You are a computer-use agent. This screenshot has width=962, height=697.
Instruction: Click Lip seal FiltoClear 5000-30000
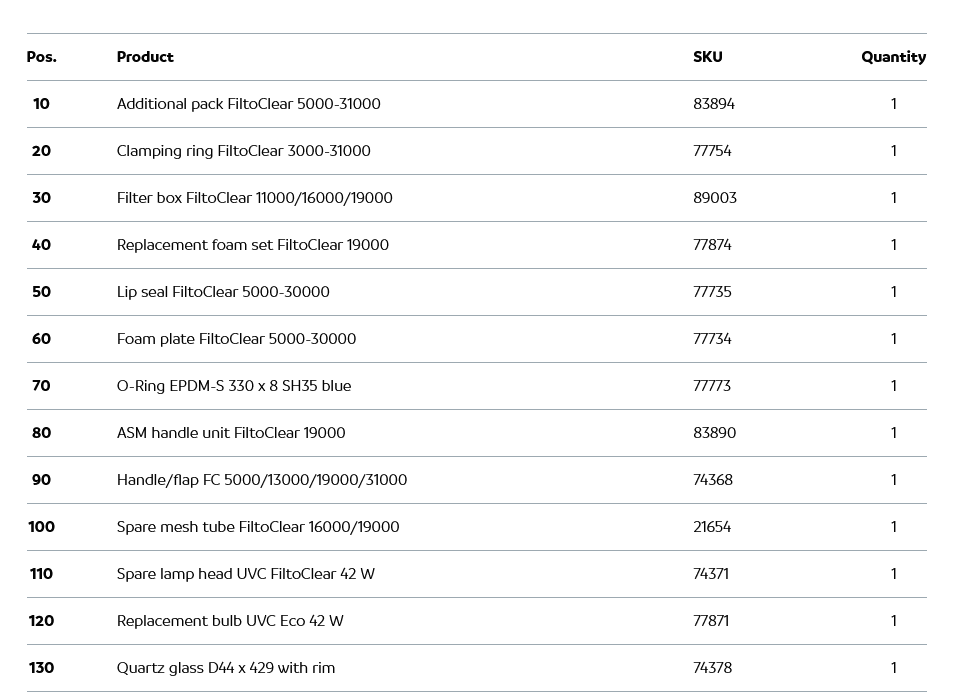(223, 292)
